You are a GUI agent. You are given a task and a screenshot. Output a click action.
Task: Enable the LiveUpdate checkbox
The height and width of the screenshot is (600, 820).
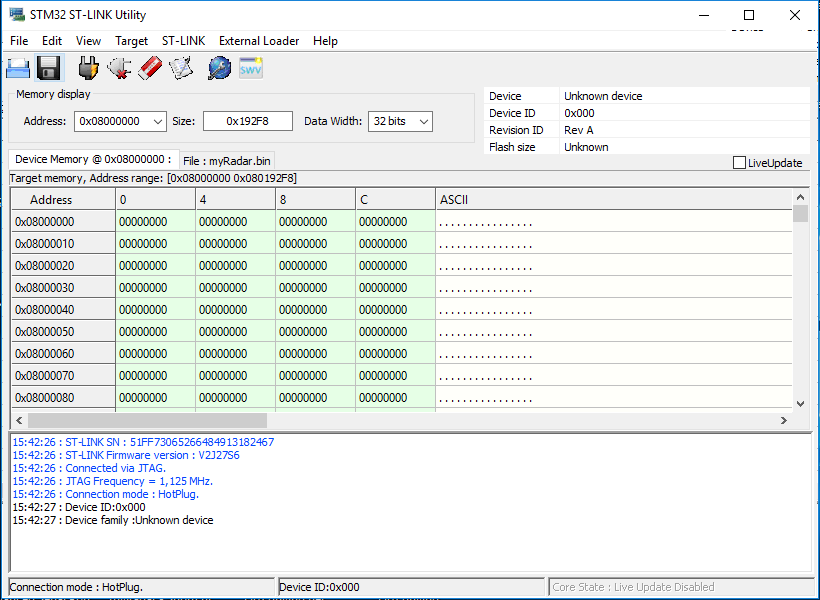point(739,163)
